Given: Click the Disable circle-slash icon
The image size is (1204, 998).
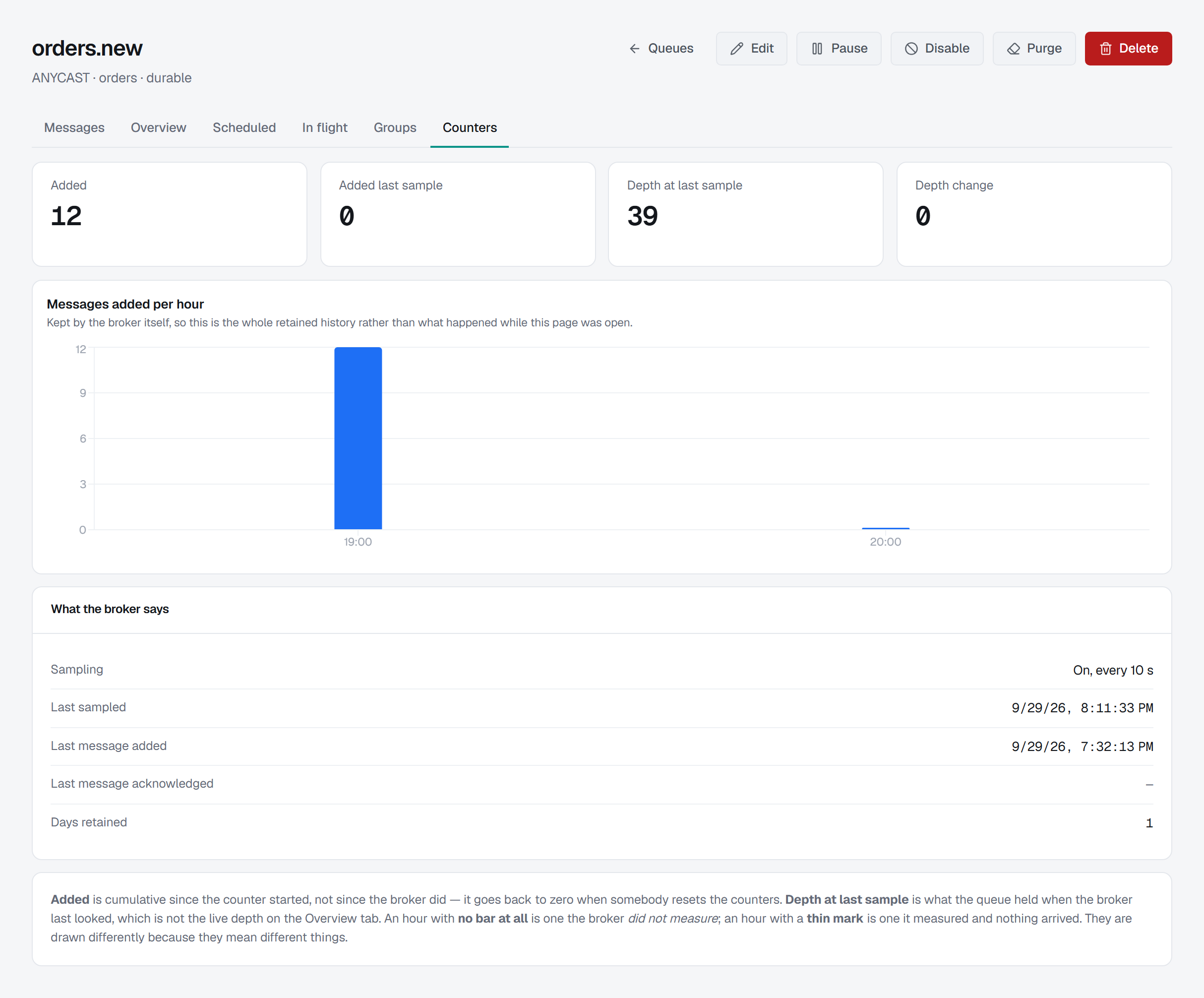Looking at the screenshot, I should pyautogui.click(x=911, y=49).
